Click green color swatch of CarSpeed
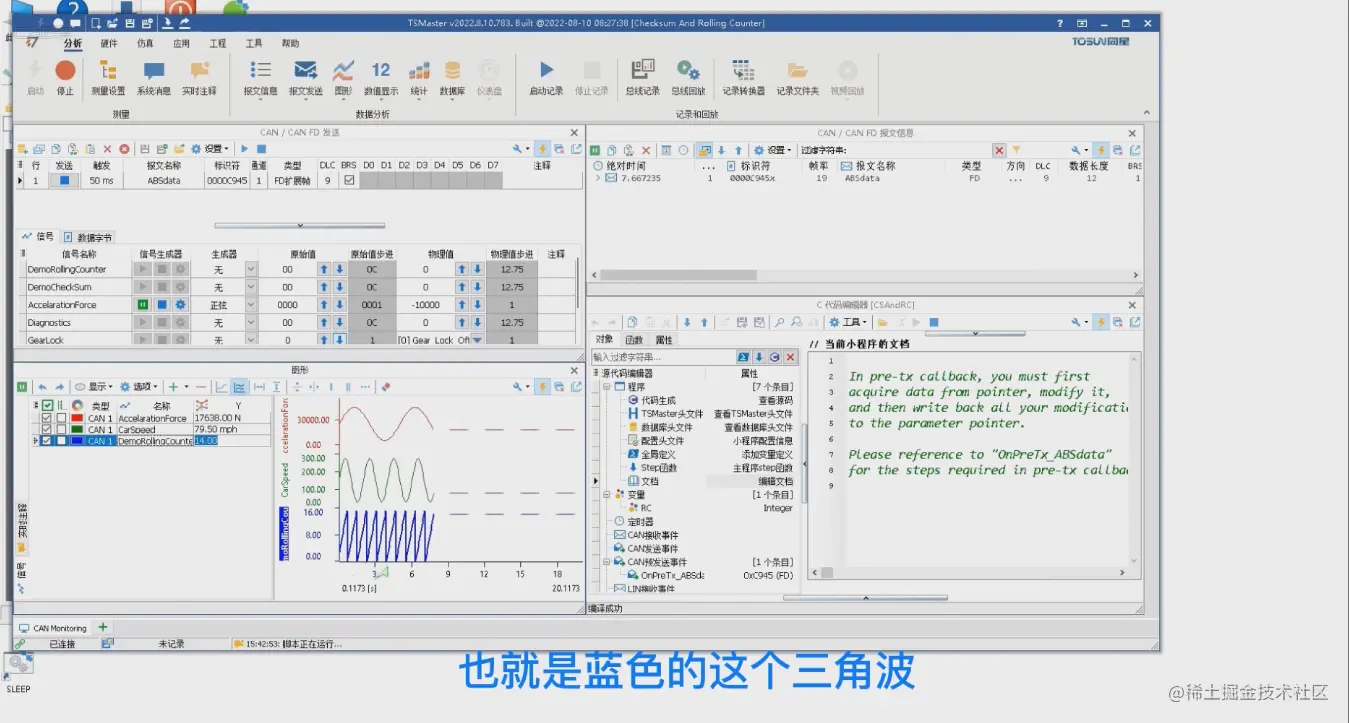The height and width of the screenshot is (723, 1349). click(x=76, y=429)
